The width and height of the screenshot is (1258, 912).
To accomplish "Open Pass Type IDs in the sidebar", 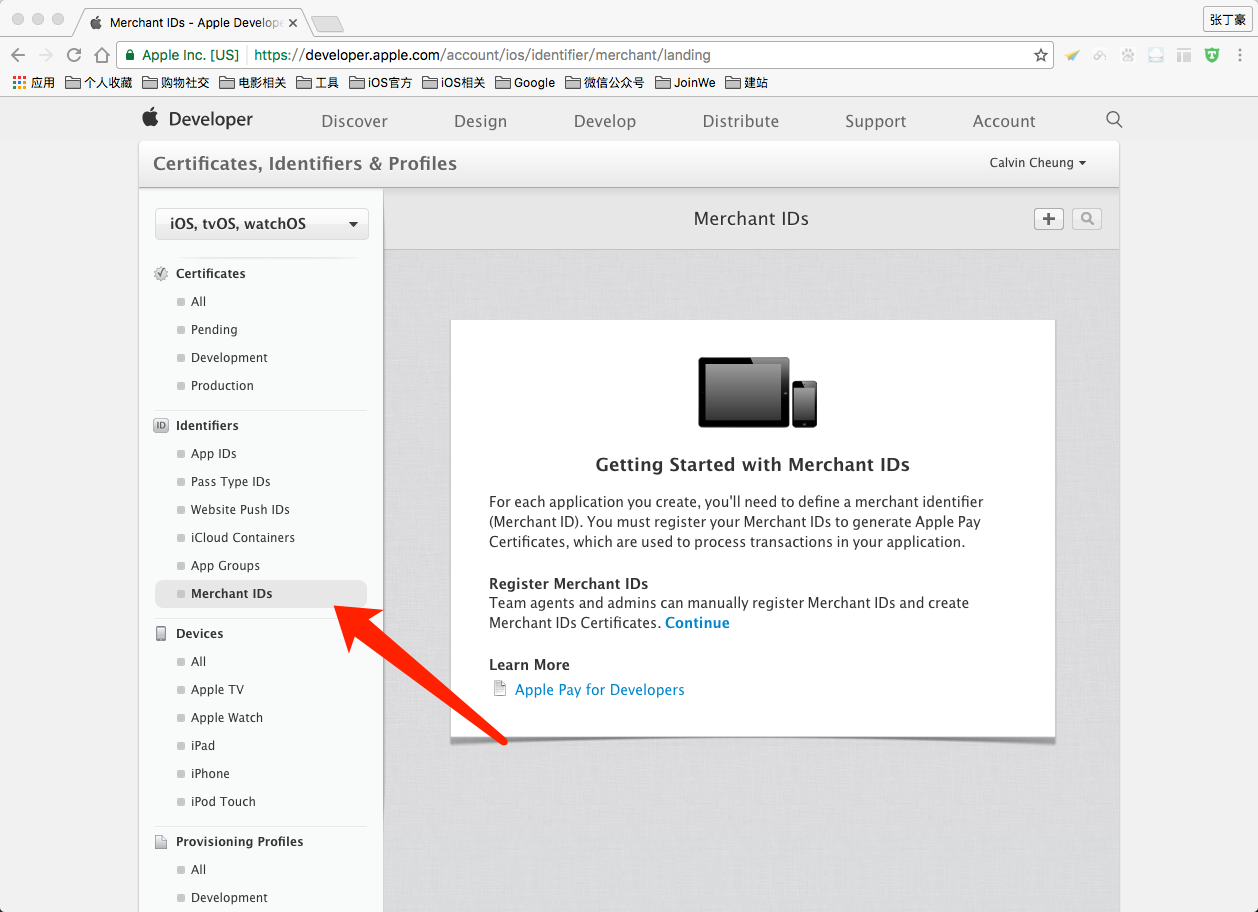I will pos(230,481).
